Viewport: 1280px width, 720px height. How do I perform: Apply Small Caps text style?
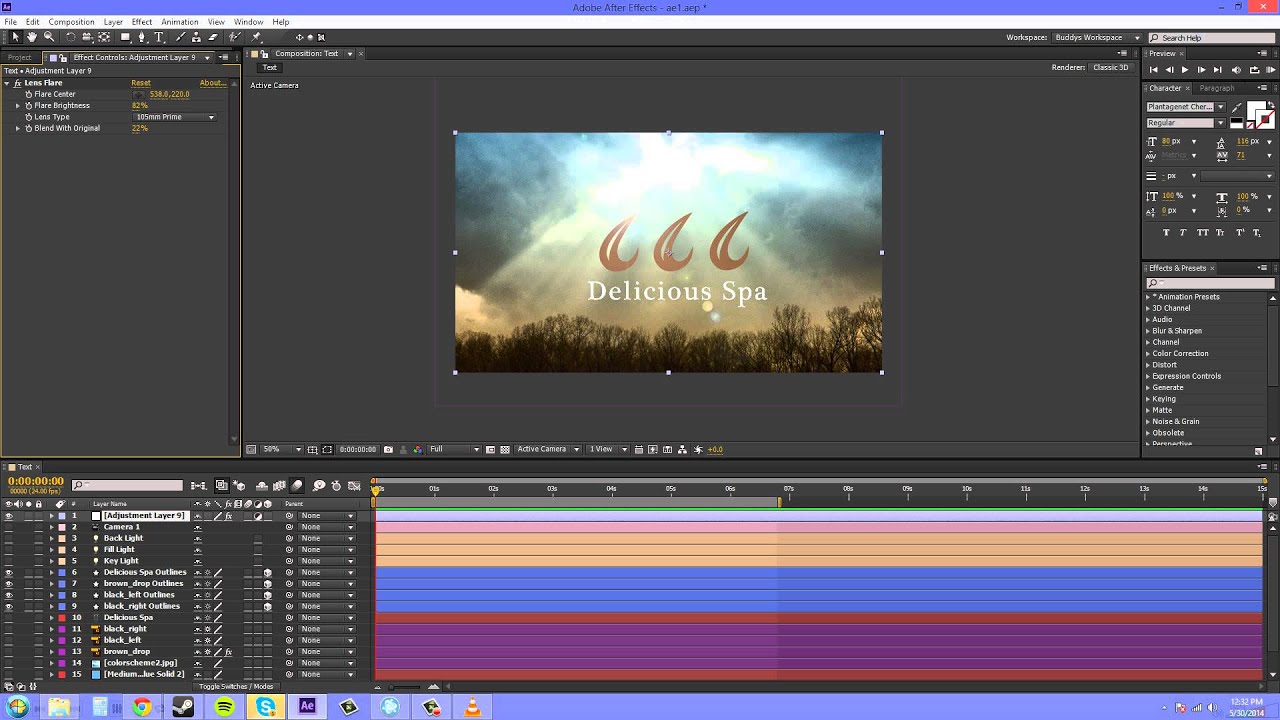(x=1220, y=232)
